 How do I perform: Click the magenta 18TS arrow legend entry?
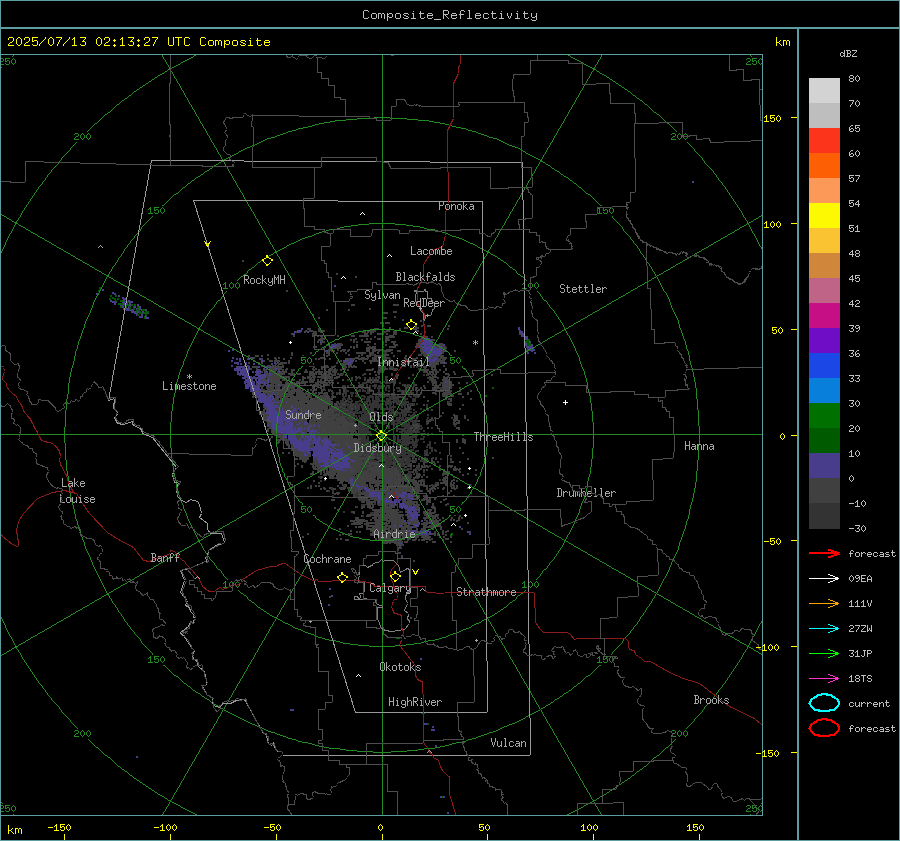click(824, 678)
